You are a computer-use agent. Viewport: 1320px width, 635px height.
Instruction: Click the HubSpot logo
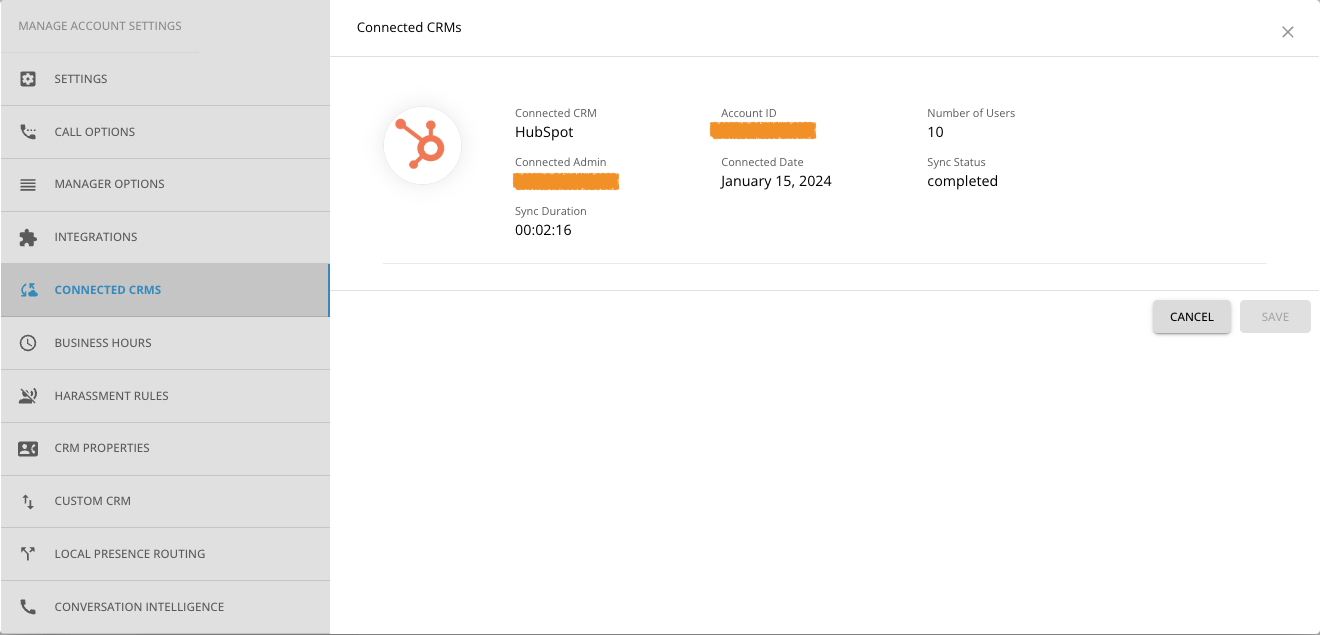[422, 146]
